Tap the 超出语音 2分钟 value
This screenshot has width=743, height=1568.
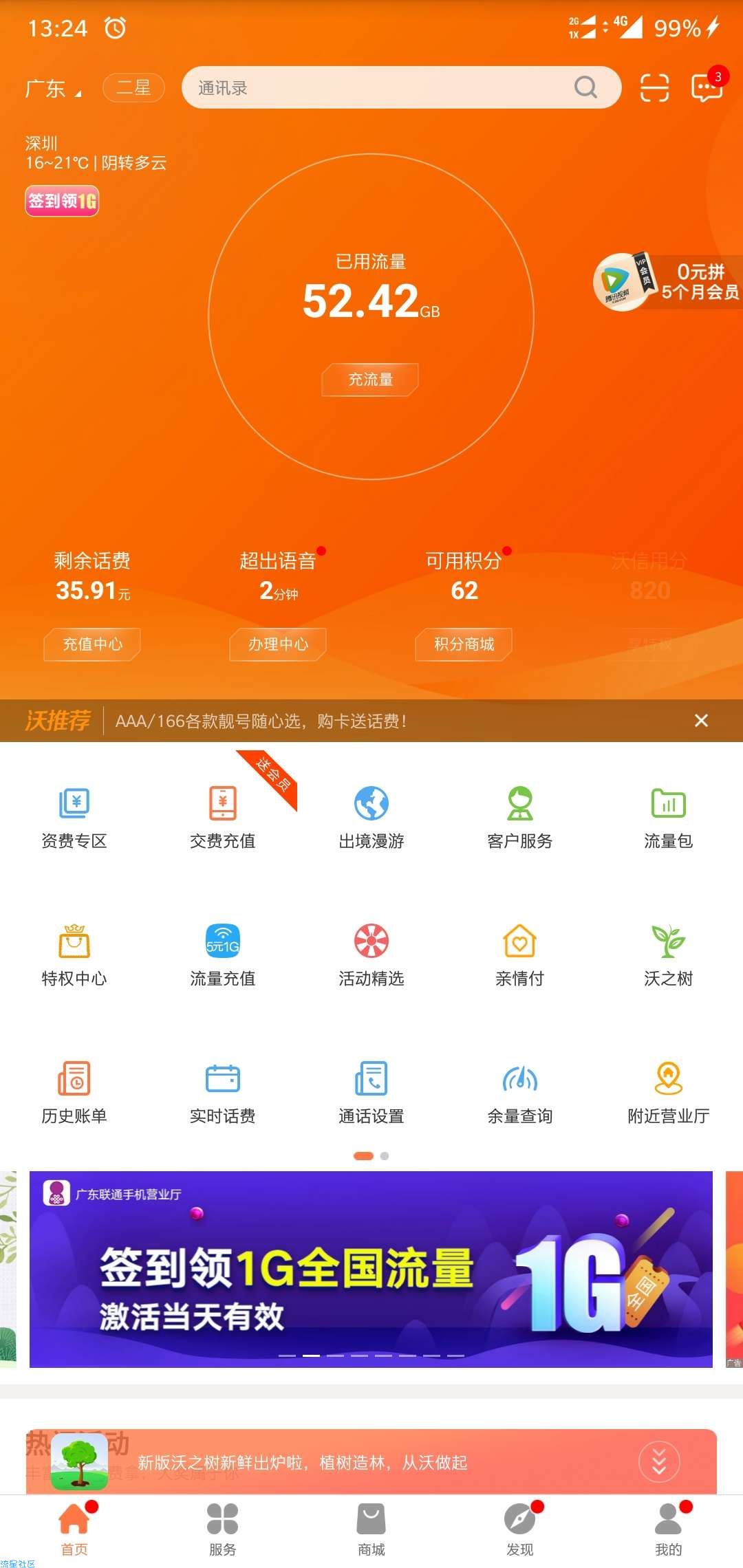pos(279,591)
